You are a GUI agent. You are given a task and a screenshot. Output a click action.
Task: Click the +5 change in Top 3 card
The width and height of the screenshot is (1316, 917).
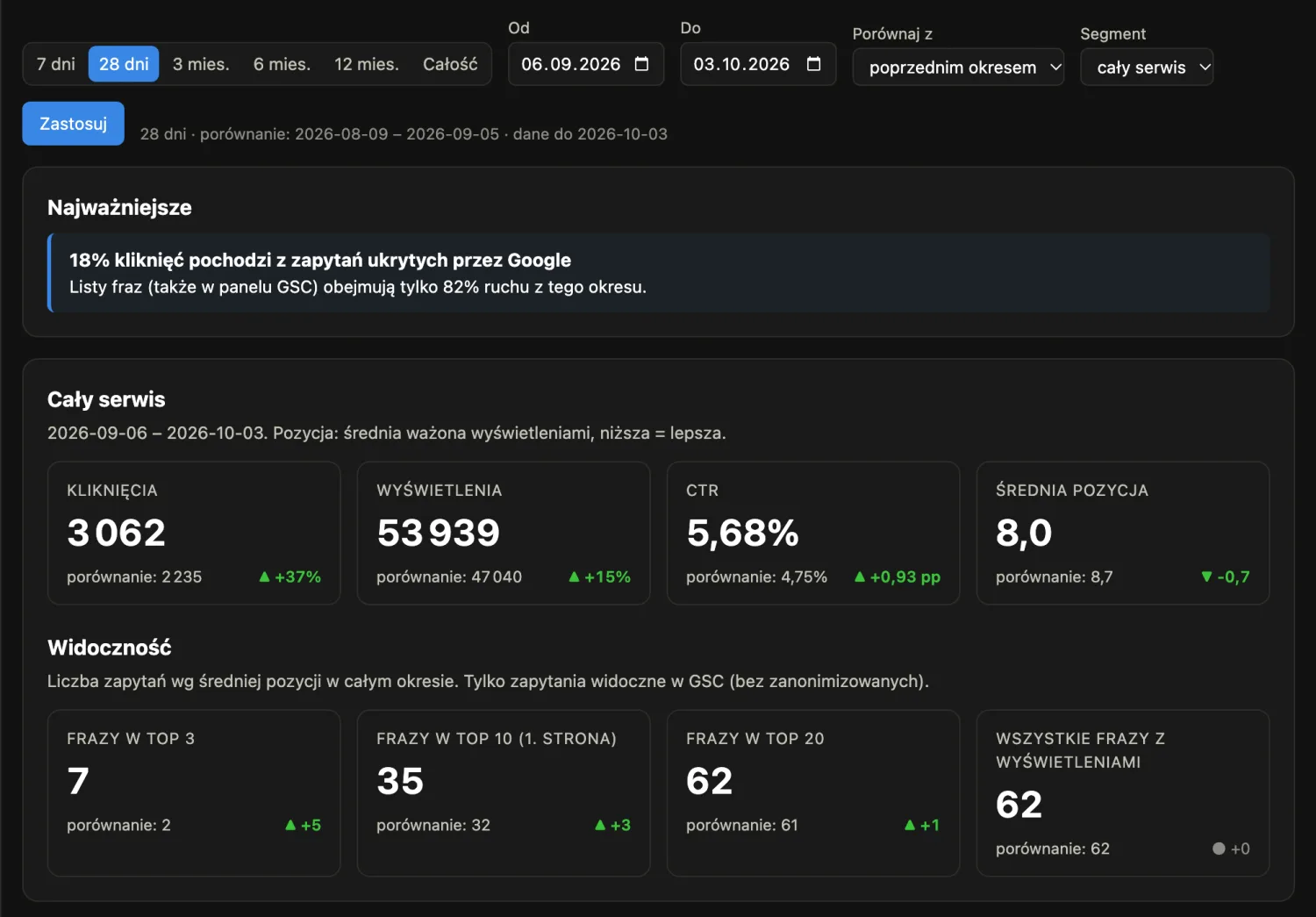coord(303,825)
